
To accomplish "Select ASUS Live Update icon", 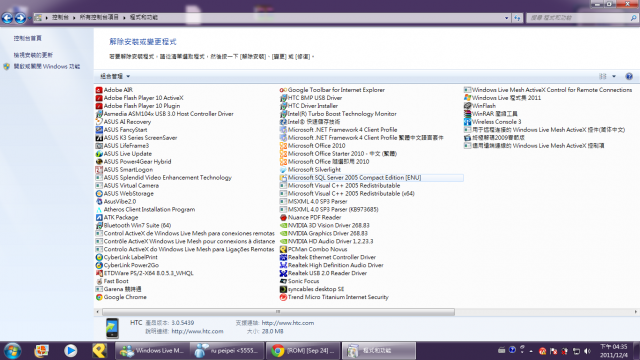I will pos(99,154).
